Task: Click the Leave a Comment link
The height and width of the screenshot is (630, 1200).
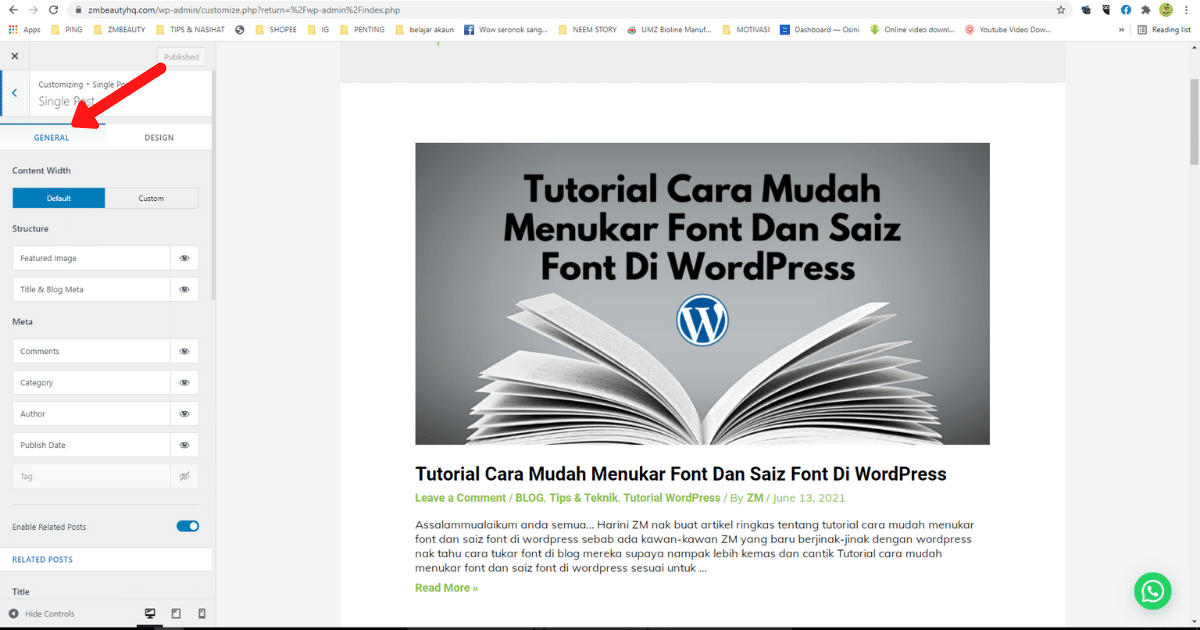Action: (460, 497)
